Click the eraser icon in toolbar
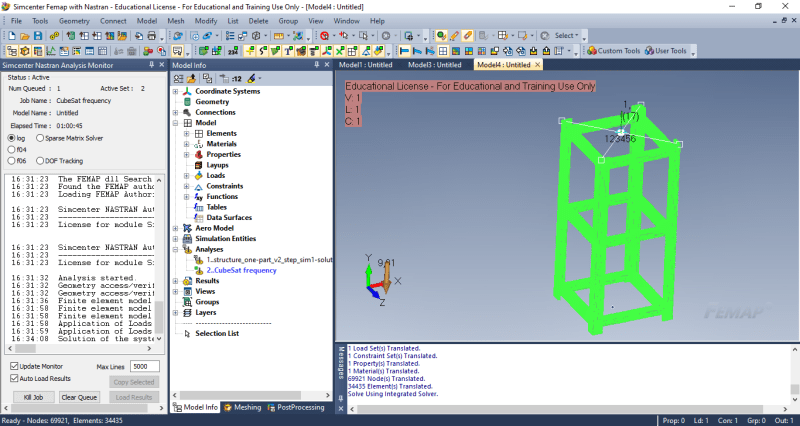800x426 pixels. pyautogui.click(x=467, y=36)
